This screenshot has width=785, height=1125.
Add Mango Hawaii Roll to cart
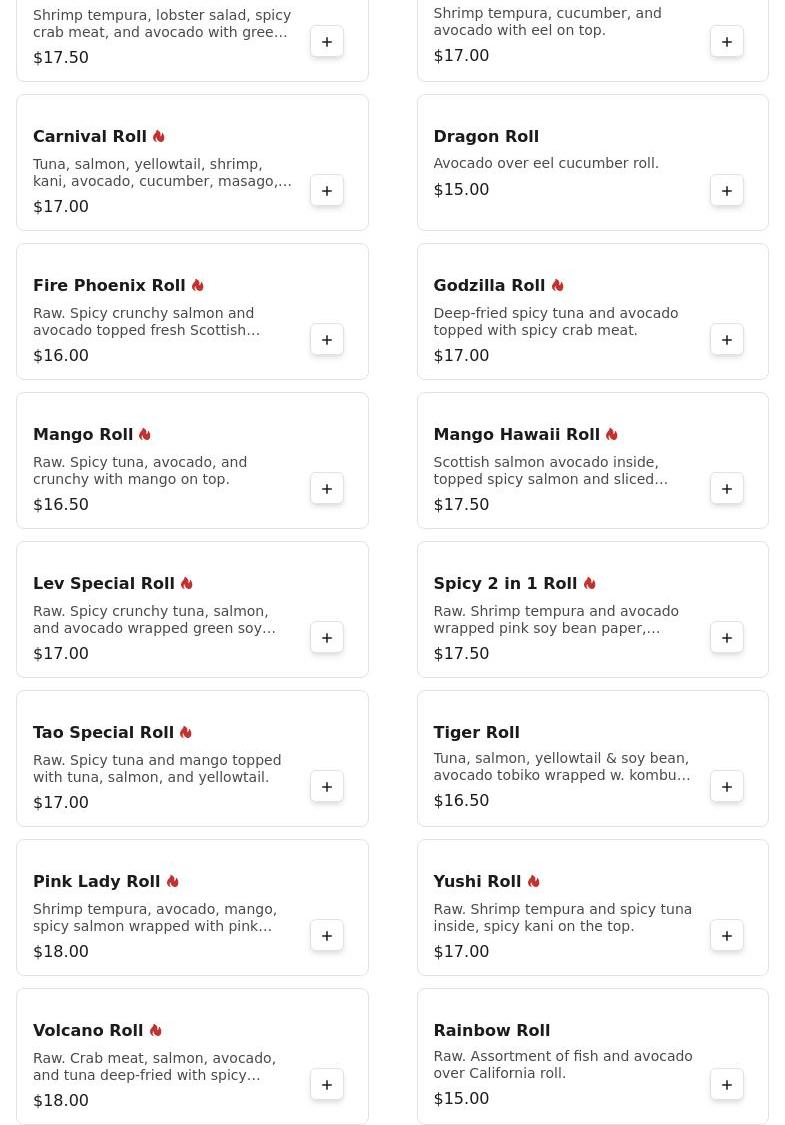[x=727, y=489]
